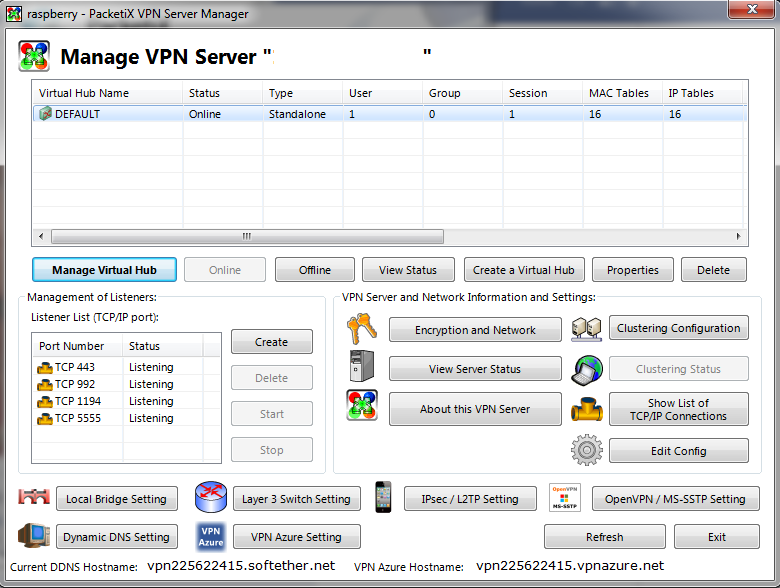Click the gear icon beside Edit Config

[x=586, y=450]
